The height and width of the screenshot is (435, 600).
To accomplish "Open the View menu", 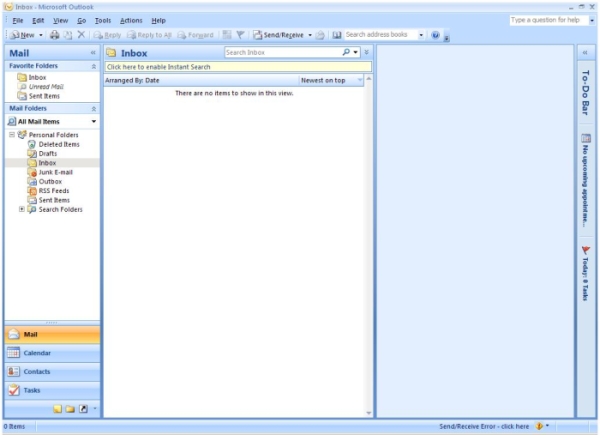I will pos(60,21).
